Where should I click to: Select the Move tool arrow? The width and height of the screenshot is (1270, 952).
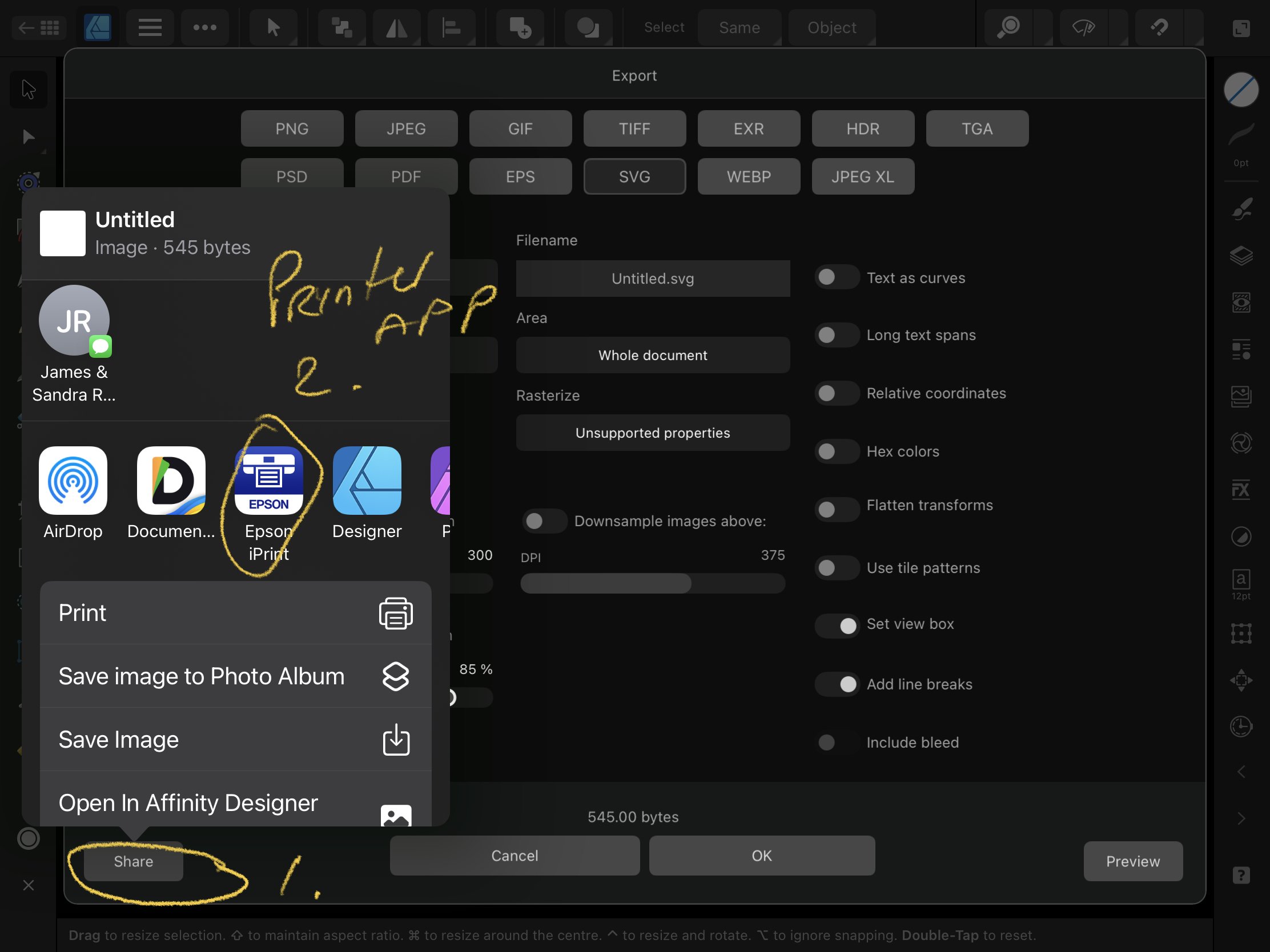click(29, 90)
